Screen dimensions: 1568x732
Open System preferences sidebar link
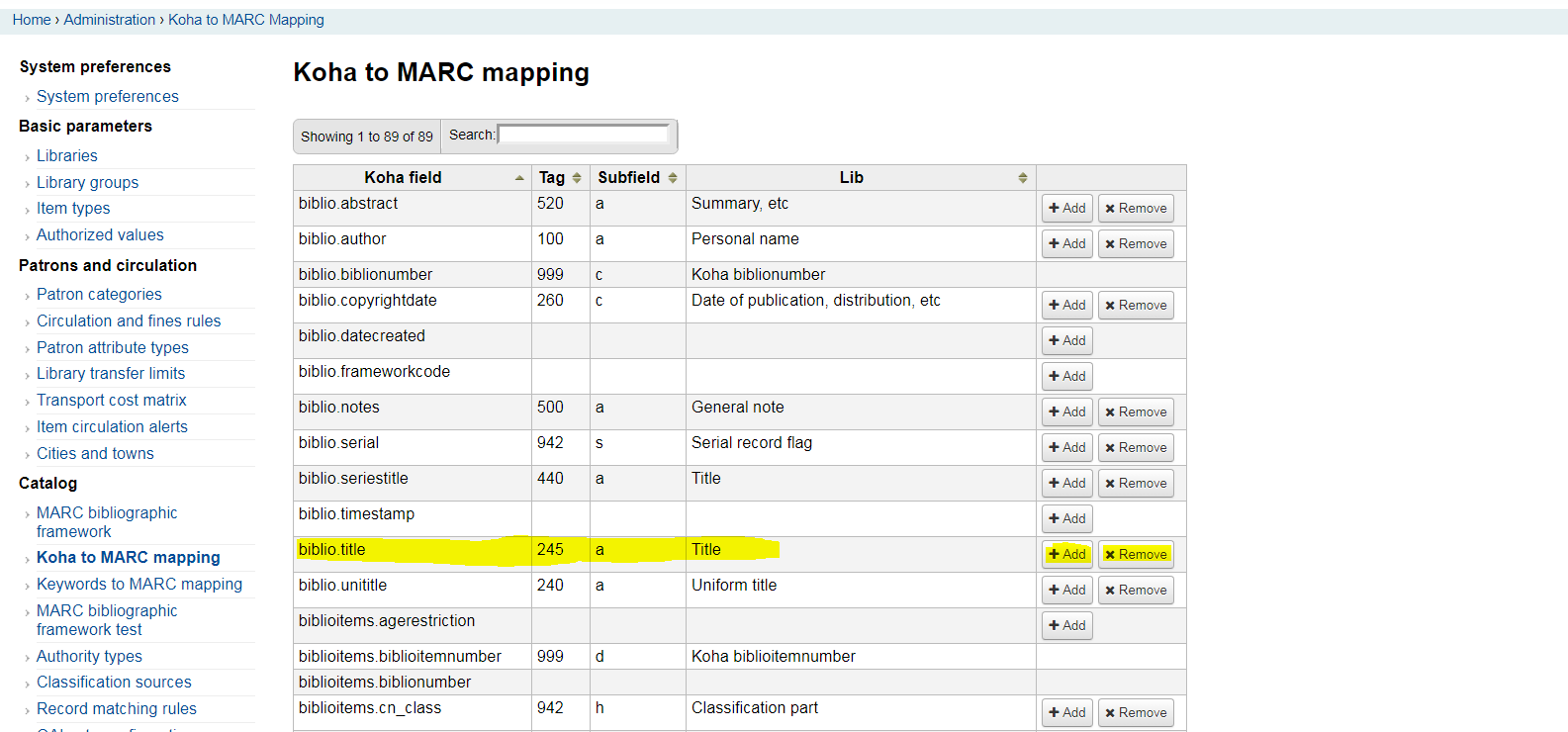tap(108, 96)
